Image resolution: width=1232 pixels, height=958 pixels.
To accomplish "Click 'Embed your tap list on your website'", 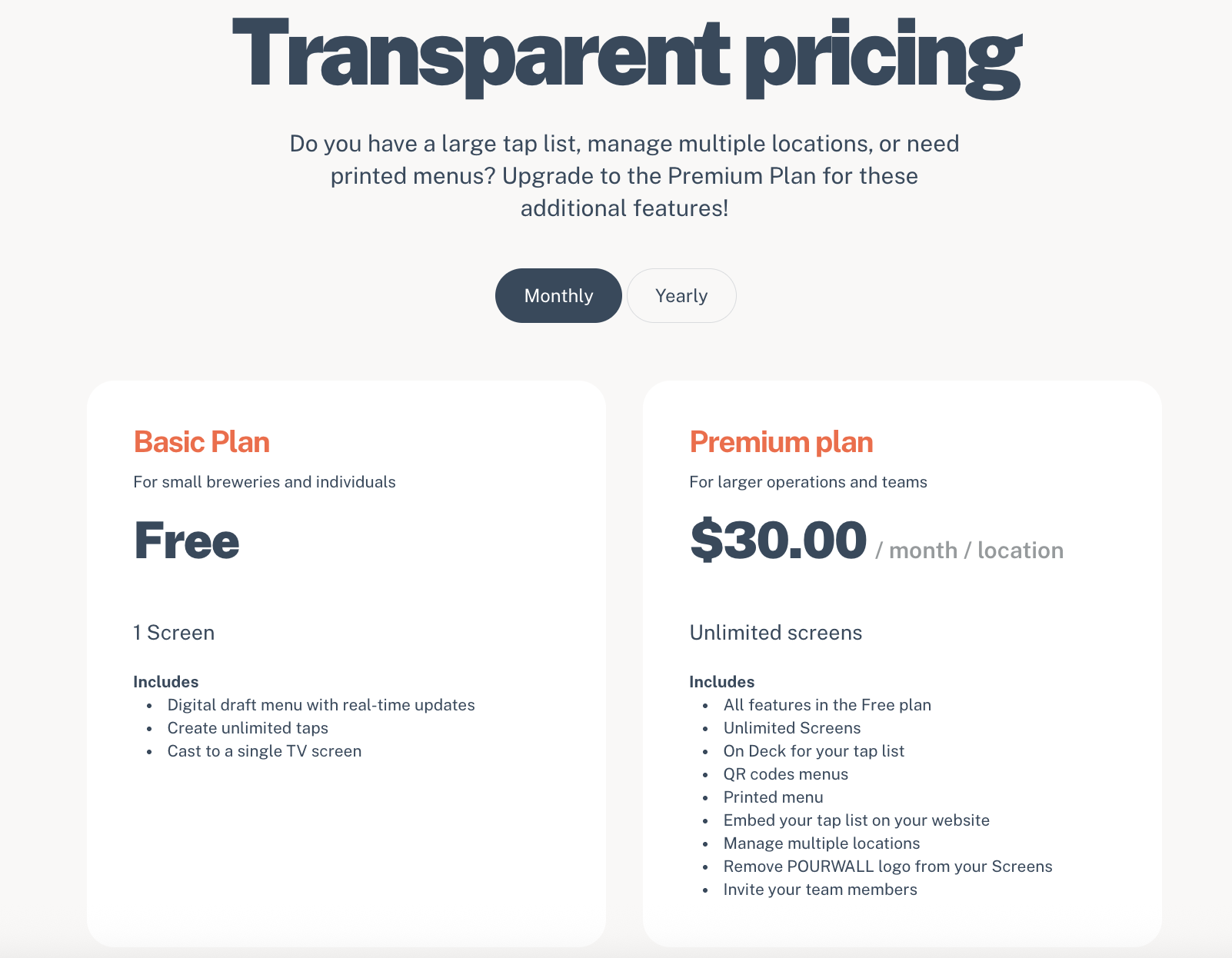I will coord(856,820).
